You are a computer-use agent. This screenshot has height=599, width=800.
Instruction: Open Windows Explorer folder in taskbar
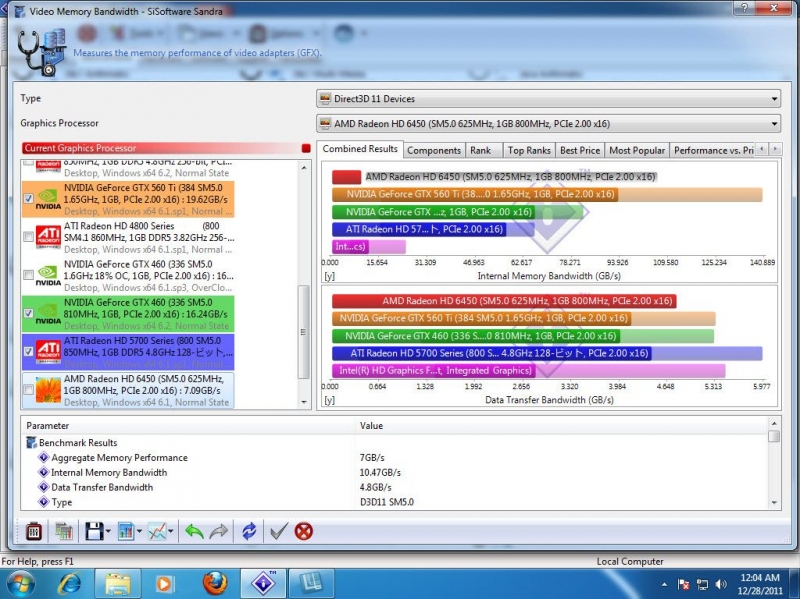click(117, 584)
